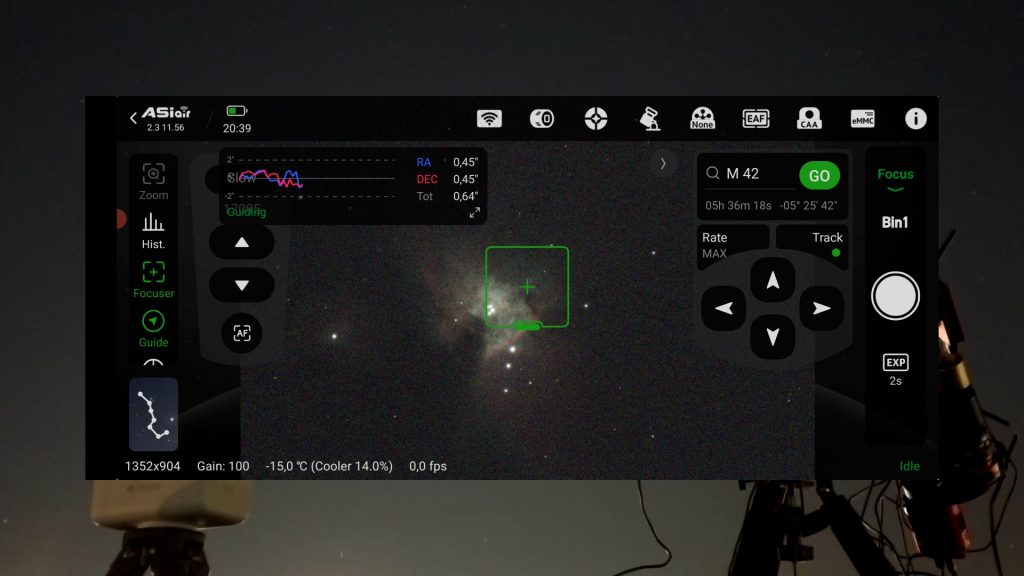Viewport: 1024px width, 576px height.
Task: Open the eMMC storage settings icon
Action: 863,119
